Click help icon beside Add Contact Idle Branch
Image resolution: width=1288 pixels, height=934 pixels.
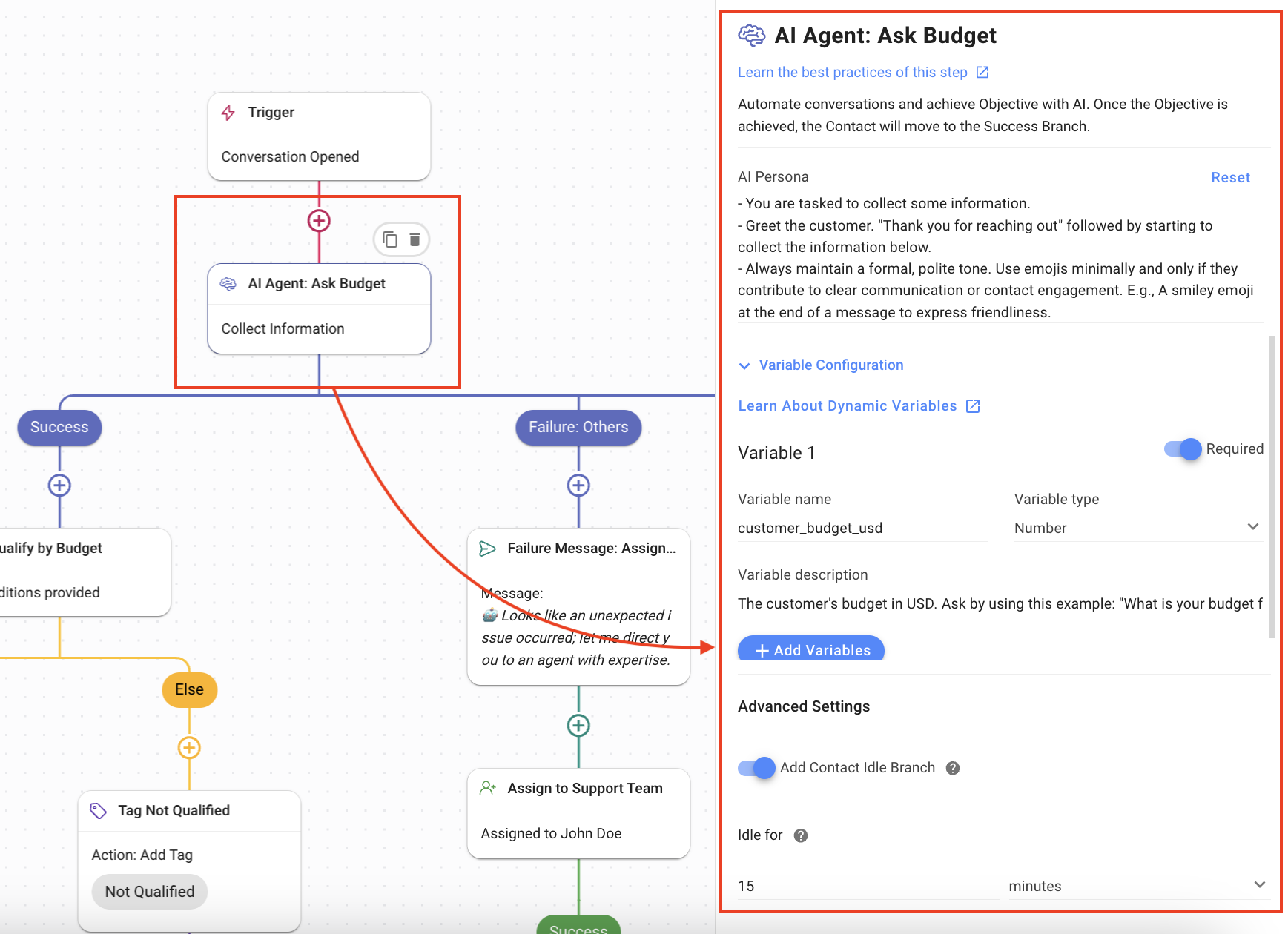click(x=953, y=769)
